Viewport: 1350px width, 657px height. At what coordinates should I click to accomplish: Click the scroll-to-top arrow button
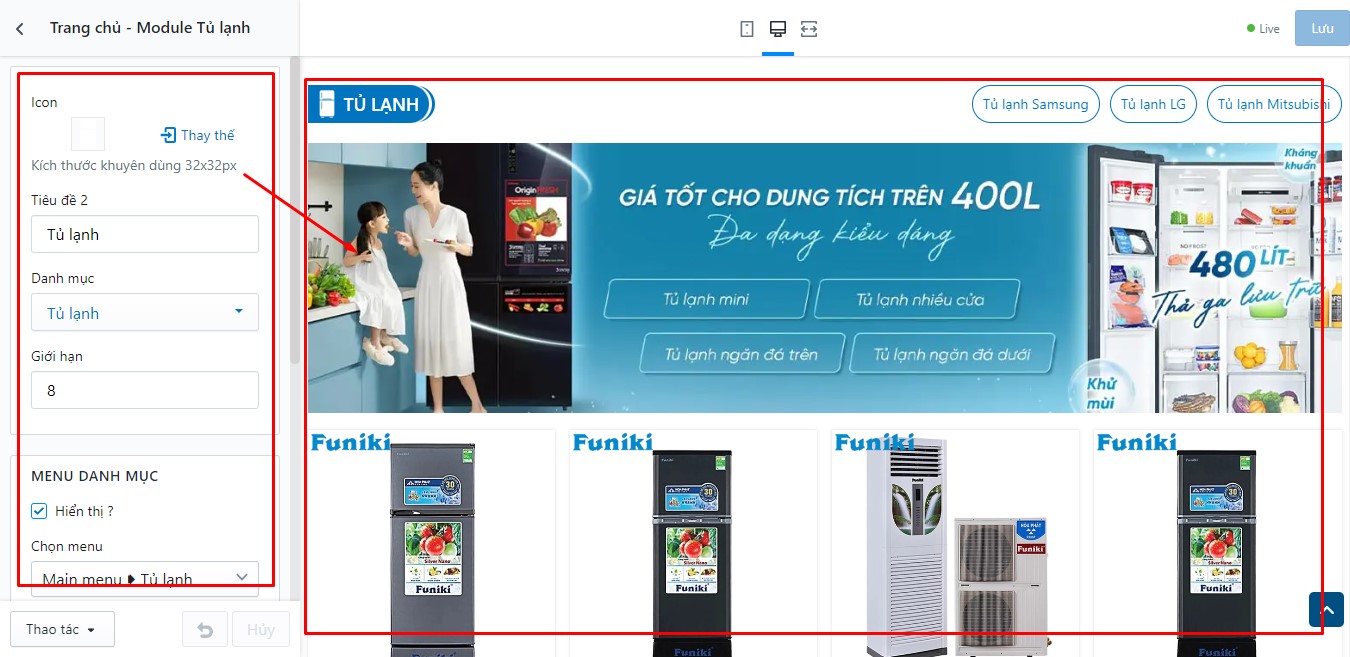click(x=1326, y=609)
